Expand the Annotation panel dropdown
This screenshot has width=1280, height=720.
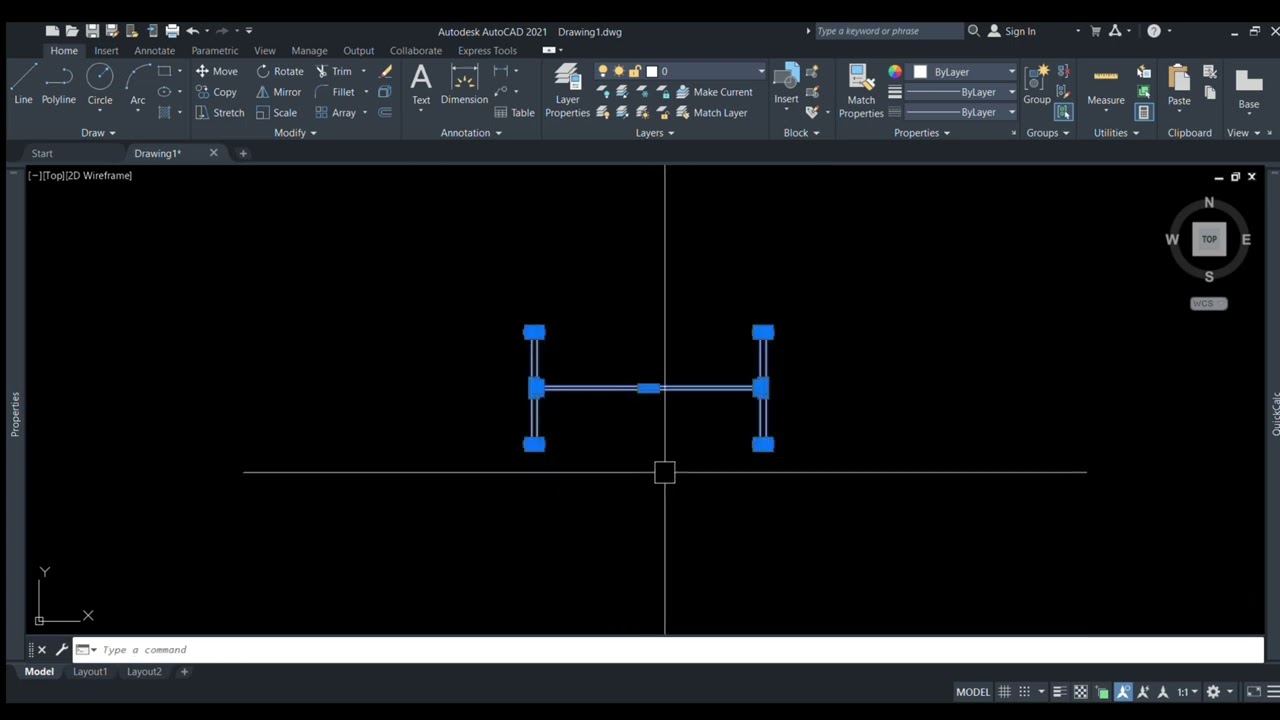pyautogui.click(x=471, y=133)
